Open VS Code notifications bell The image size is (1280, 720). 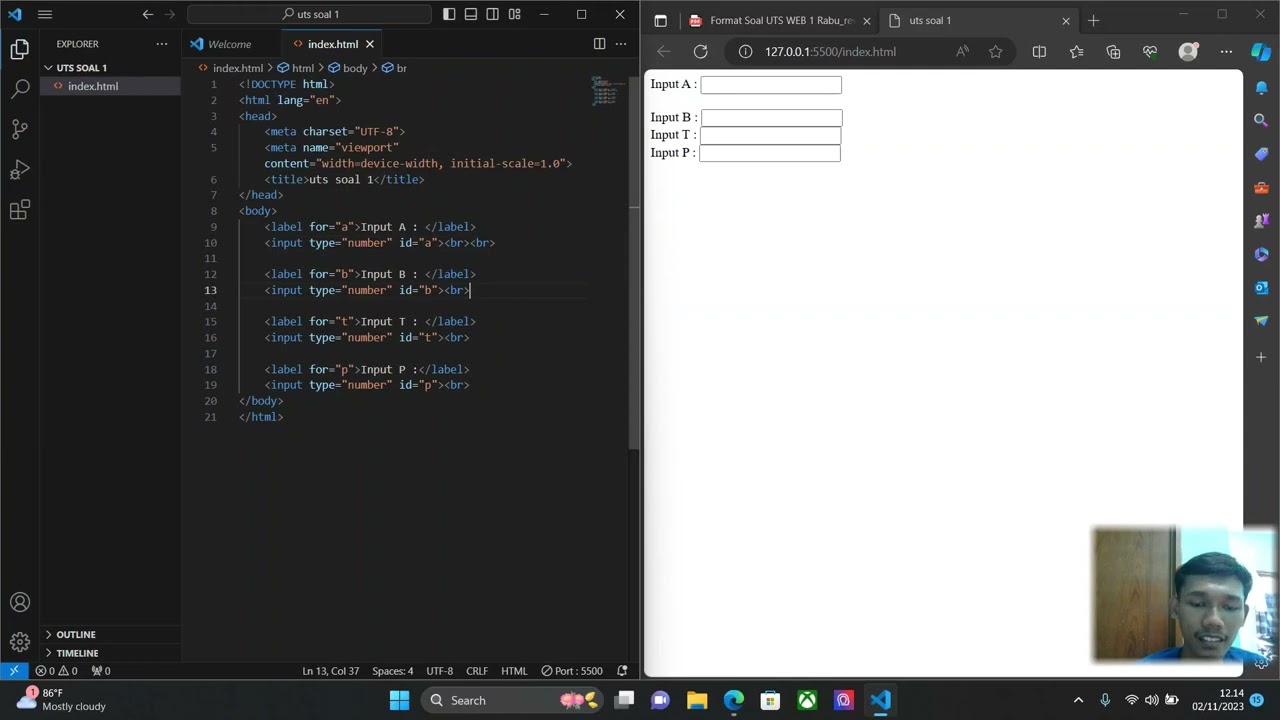pyautogui.click(x=622, y=671)
